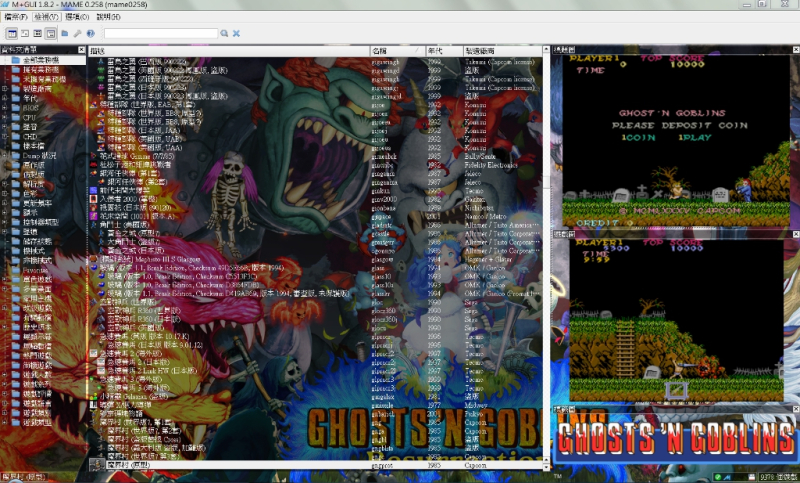Screen dimensions: 800x483
Task: Click the 'gngprot' name cell
Action: click(x=382, y=465)
